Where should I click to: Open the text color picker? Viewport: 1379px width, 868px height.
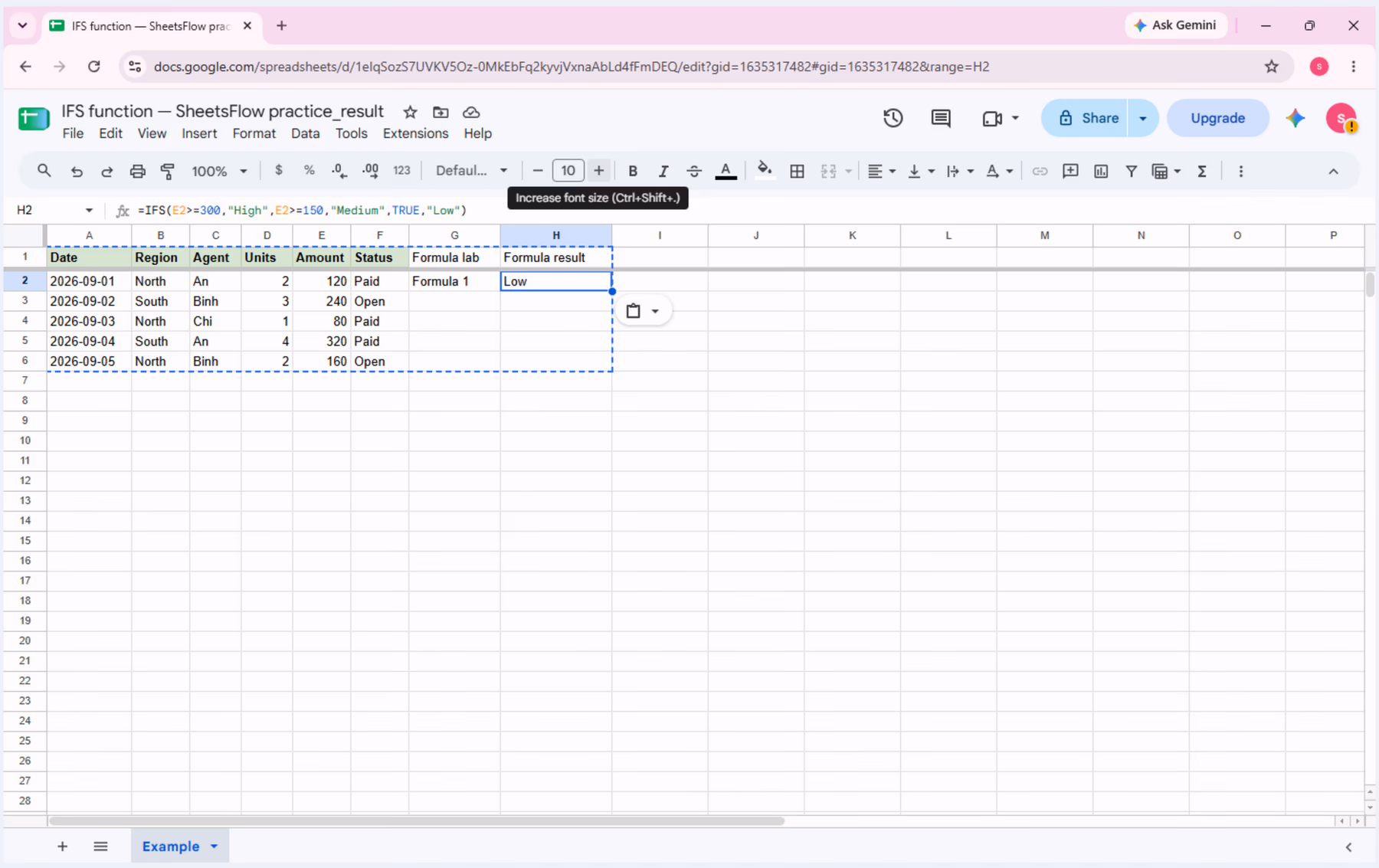click(x=726, y=171)
